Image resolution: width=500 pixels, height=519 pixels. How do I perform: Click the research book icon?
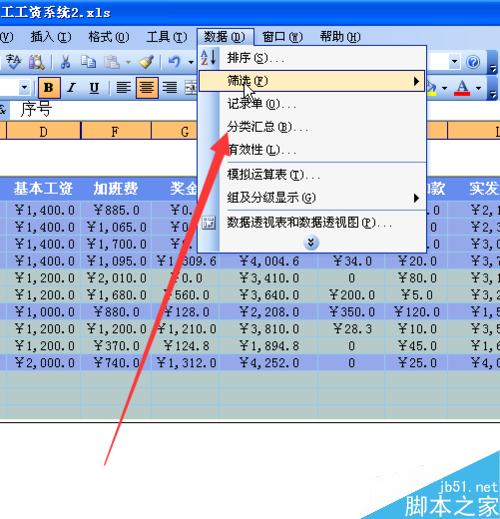pyautogui.click(x=36, y=62)
